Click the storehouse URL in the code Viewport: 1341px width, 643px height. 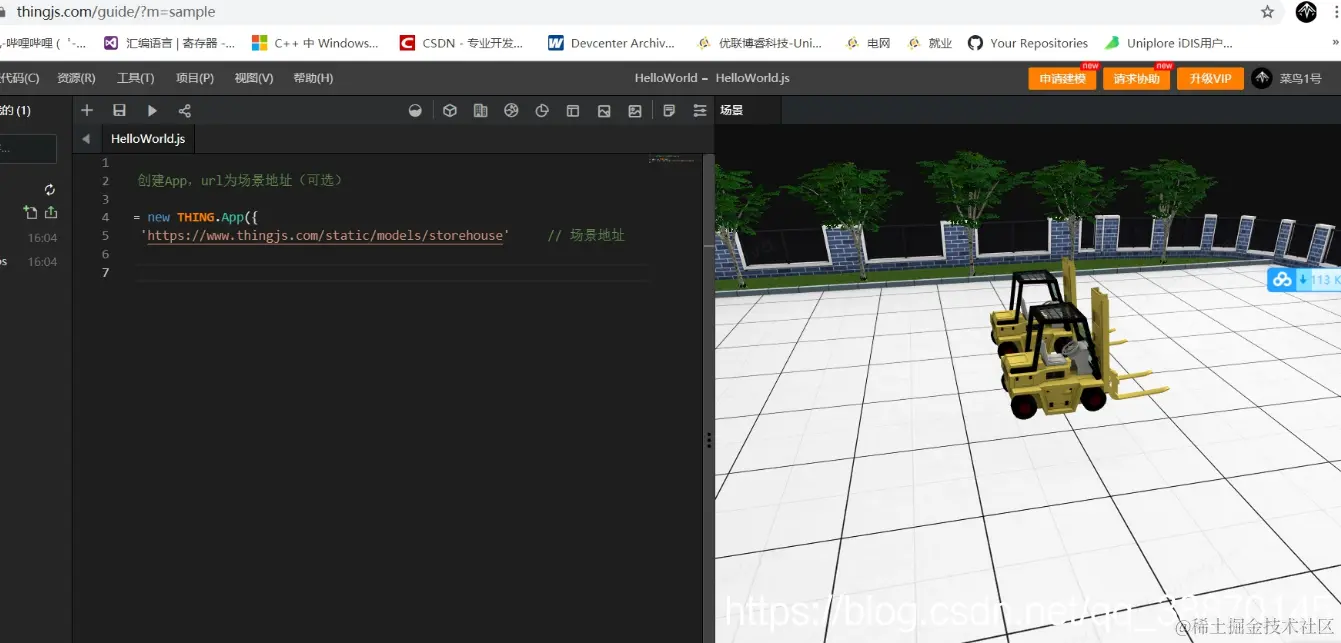pos(325,235)
